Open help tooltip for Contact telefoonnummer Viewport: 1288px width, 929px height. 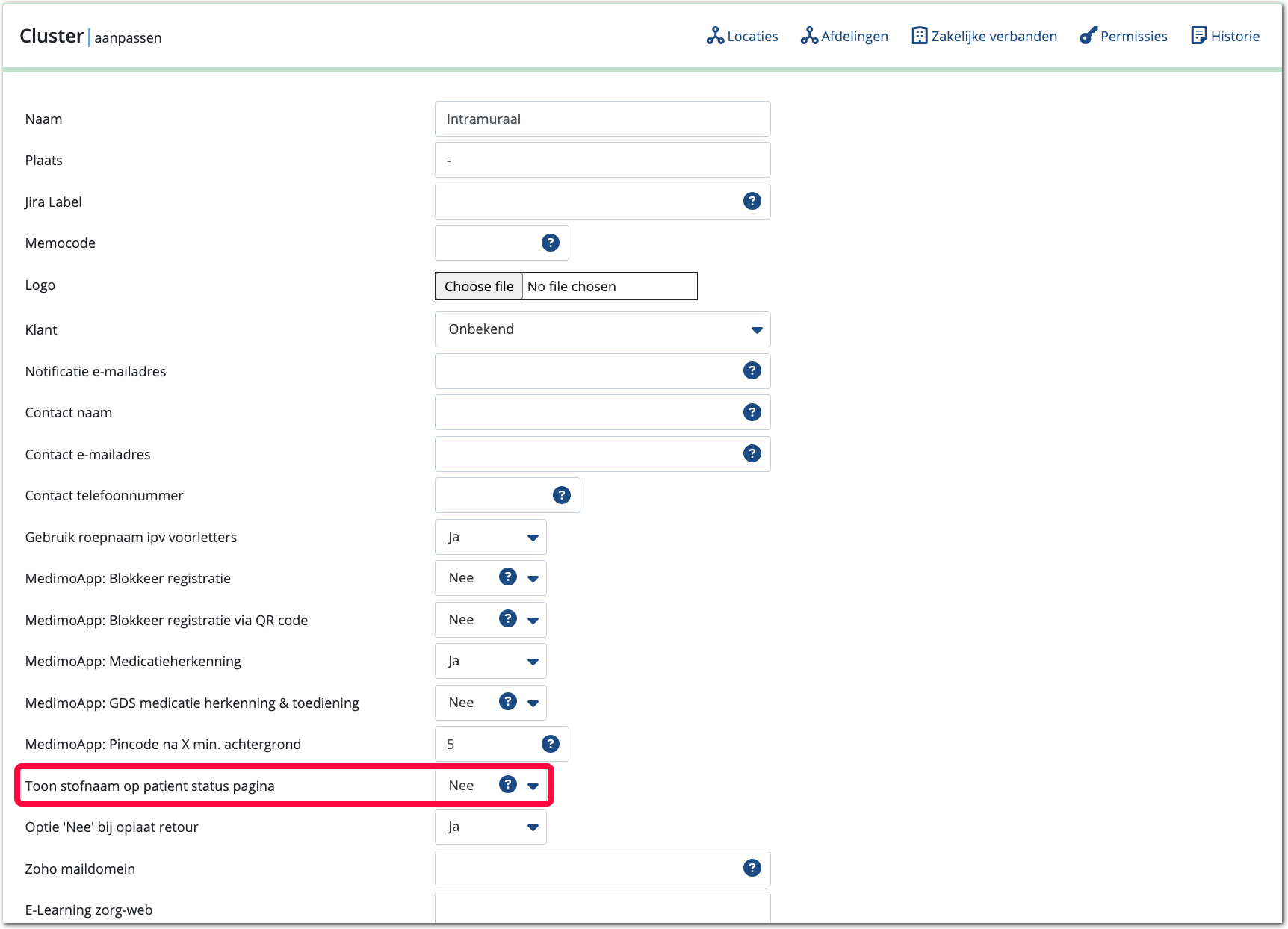pos(561,495)
